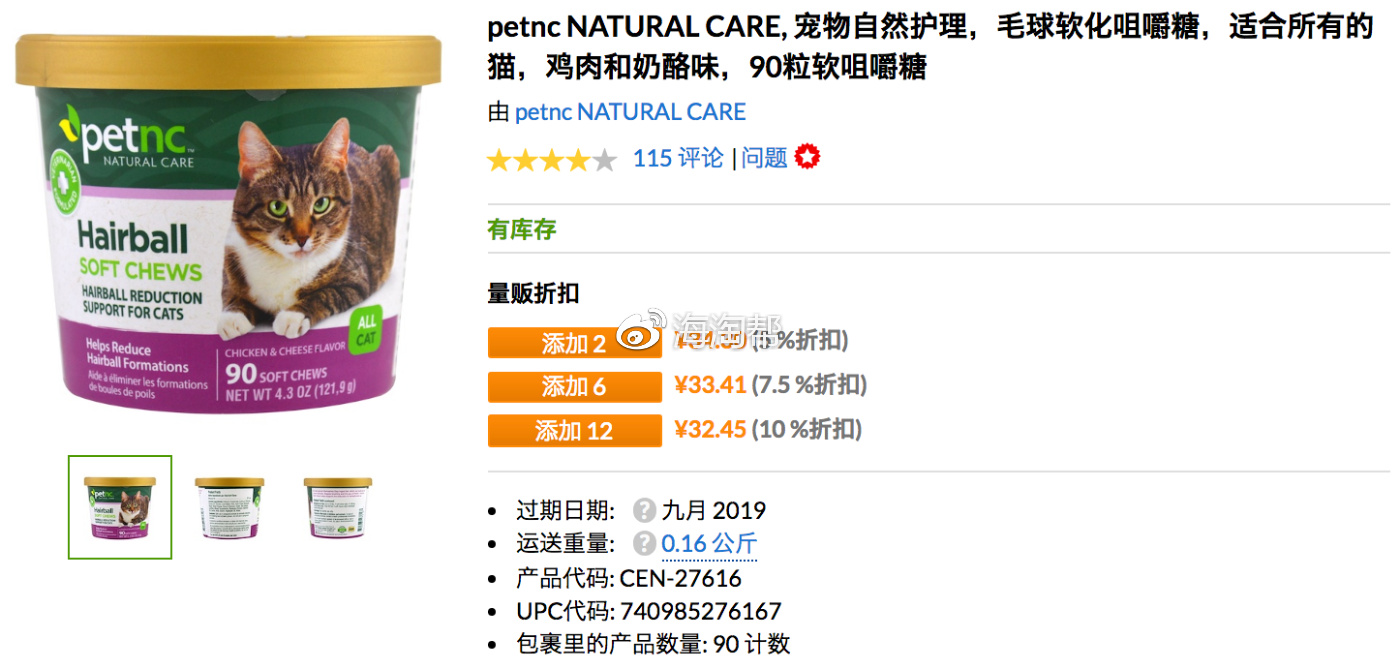Image resolution: width=1400 pixels, height=660 pixels.
Task: Click the help icon next to 运送重量
Action: [645, 544]
